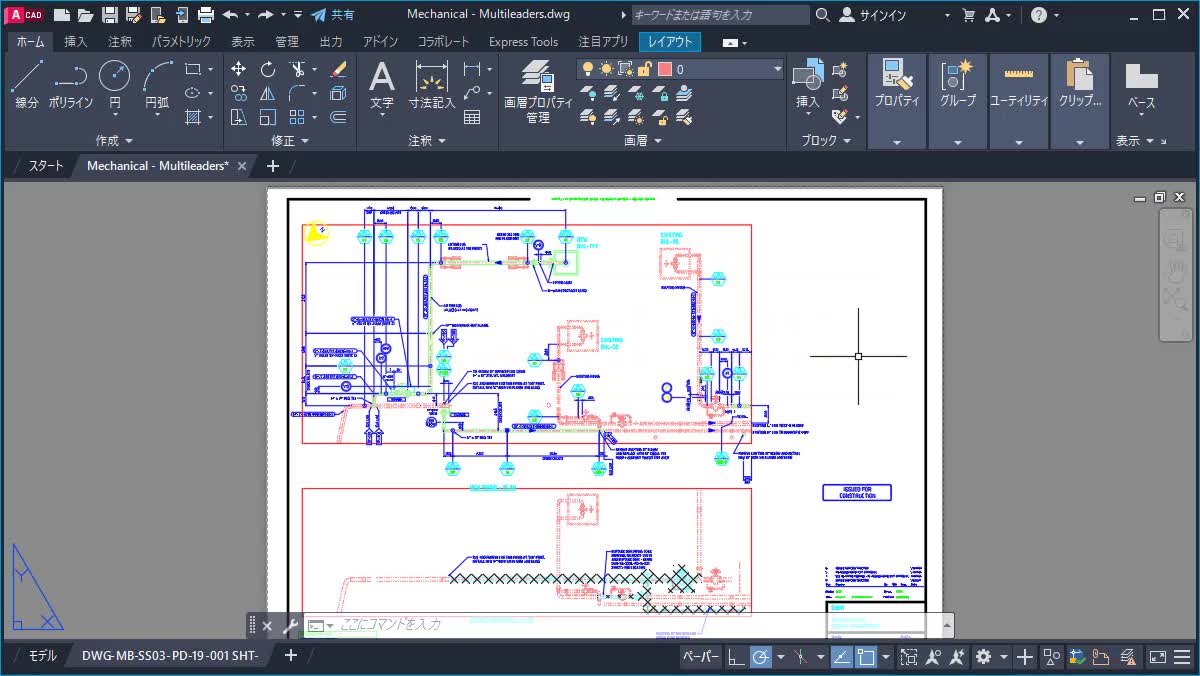
Task: Open the グループ panel flyout
Action: pos(957,142)
